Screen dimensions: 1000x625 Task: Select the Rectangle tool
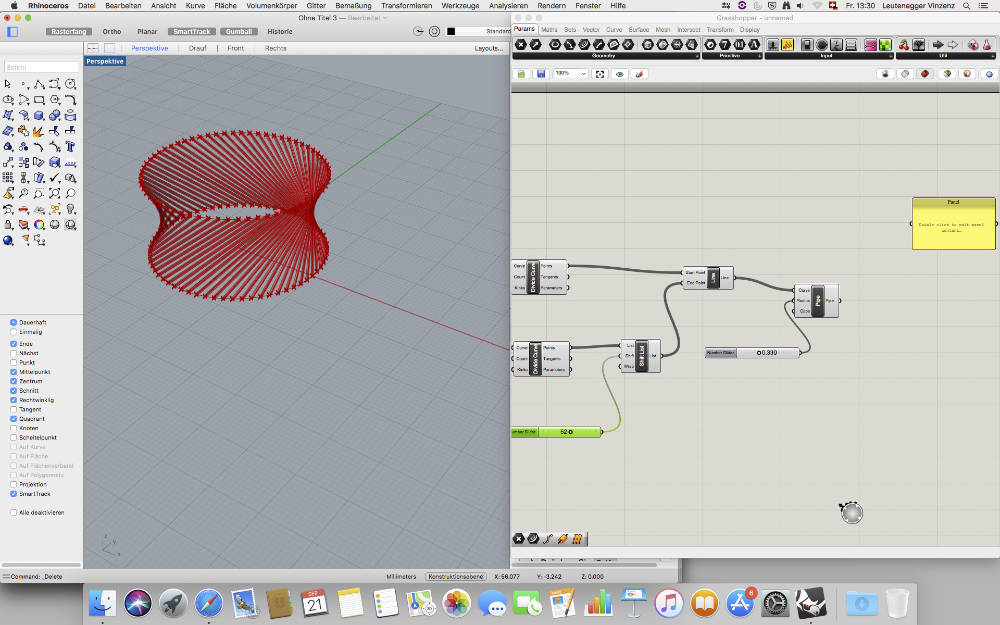point(39,100)
